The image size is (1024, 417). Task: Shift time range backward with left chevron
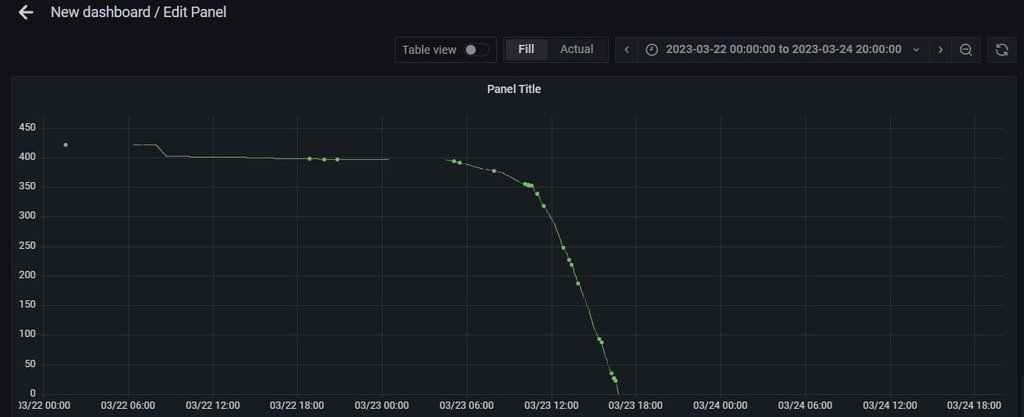pyautogui.click(x=626, y=49)
